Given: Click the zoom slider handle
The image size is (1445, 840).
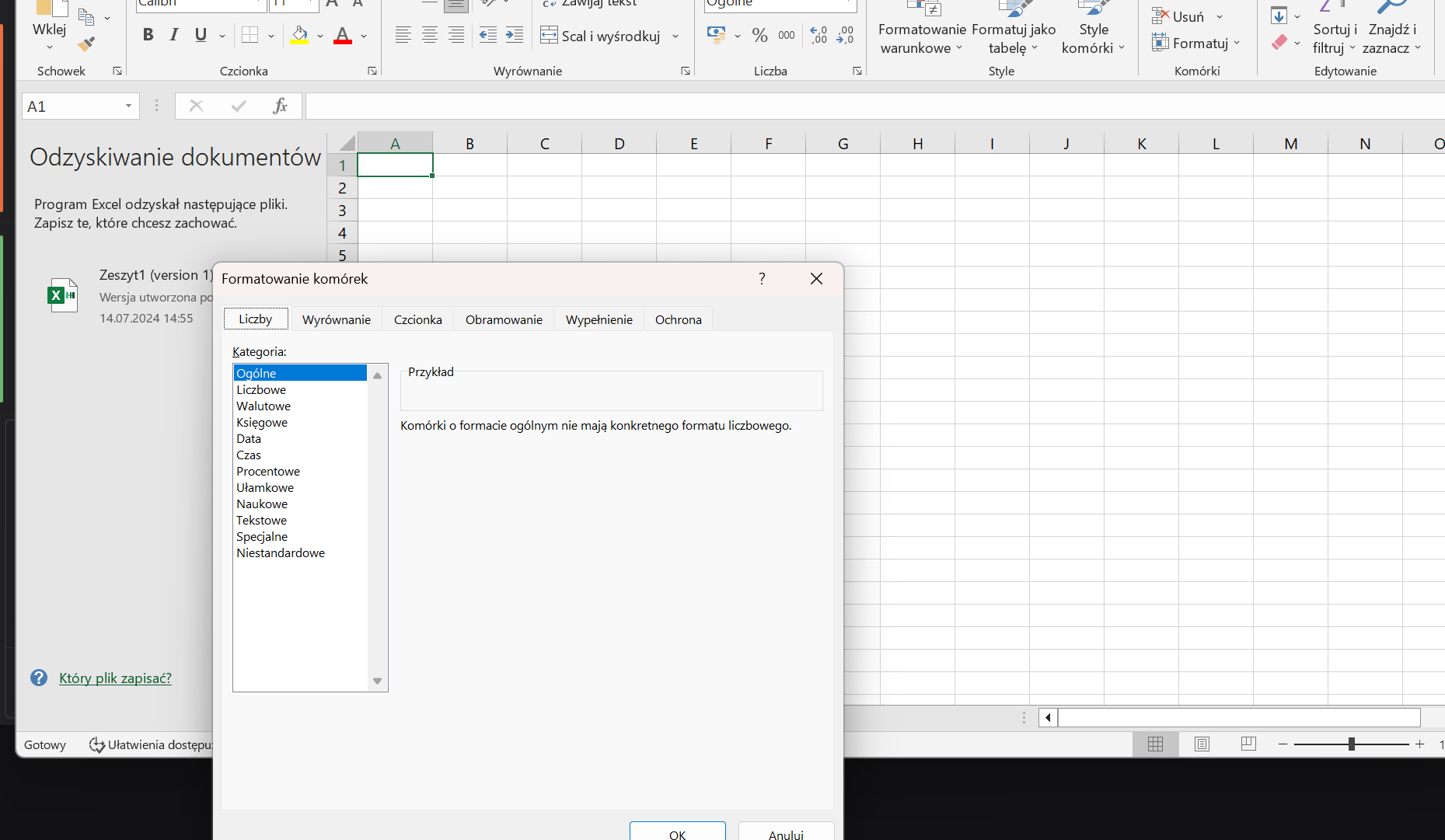Looking at the screenshot, I should 1351,744.
